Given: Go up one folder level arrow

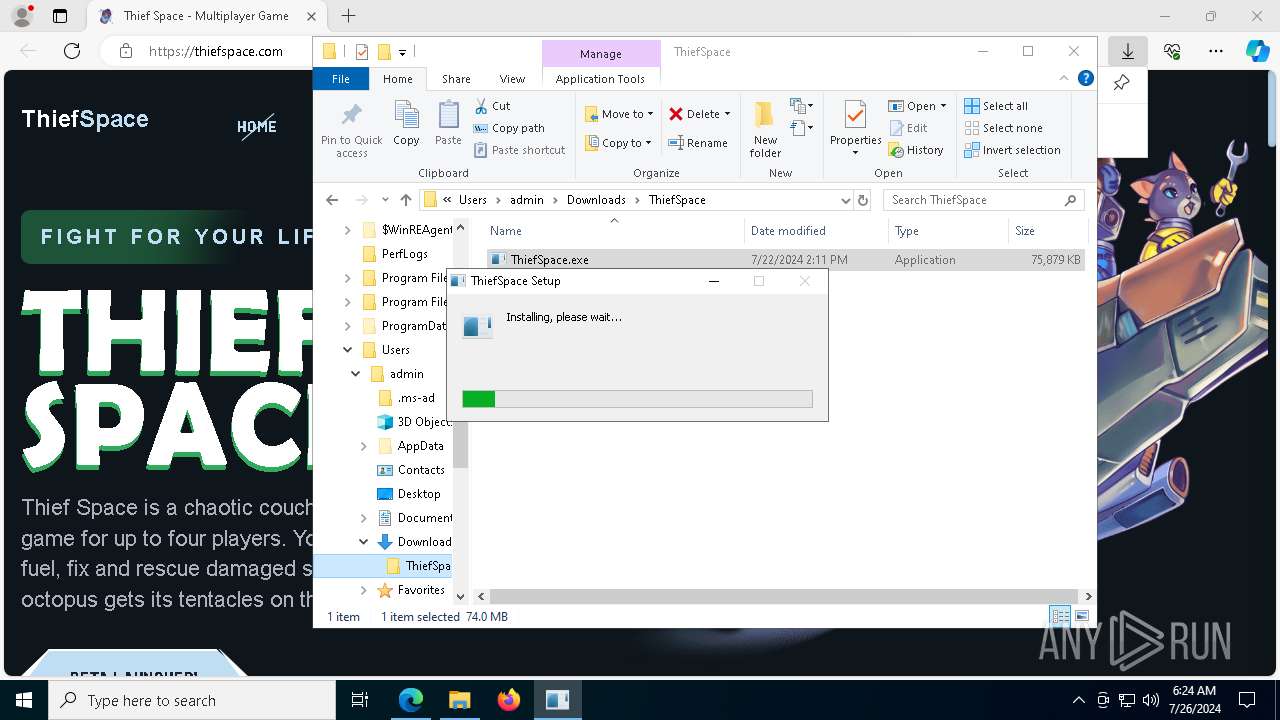Looking at the screenshot, I should pyautogui.click(x=405, y=200).
